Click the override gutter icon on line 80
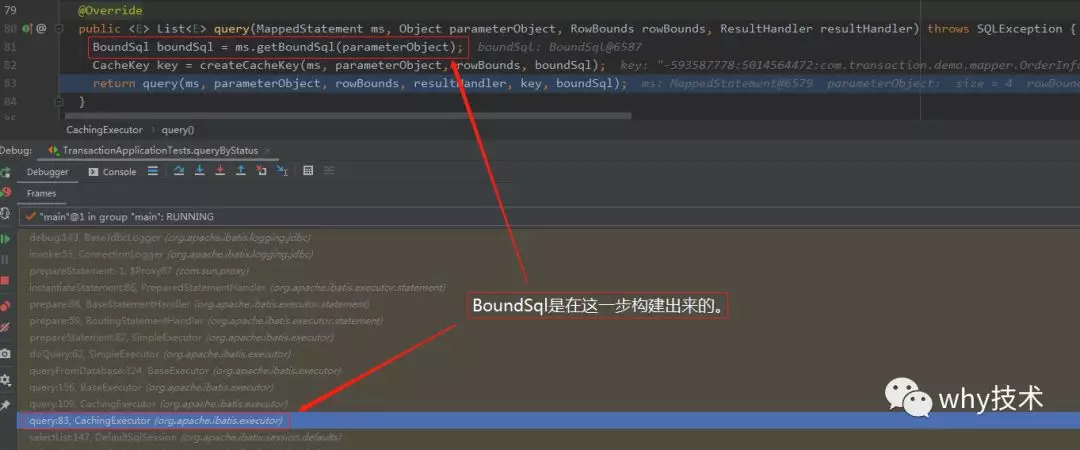Screen dimensions: 1080x450 [26, 29]
